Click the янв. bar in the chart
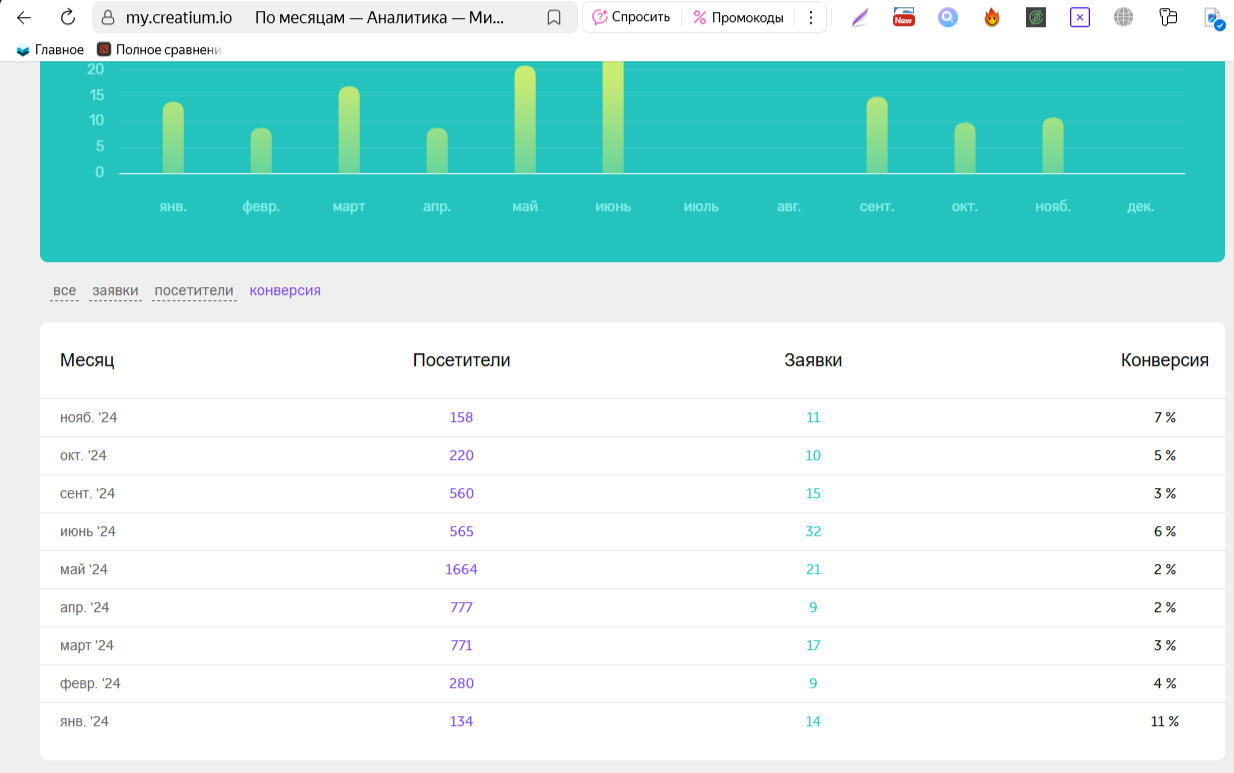Viewport: 1234px width, 773px height. click(x=173, y=138)
